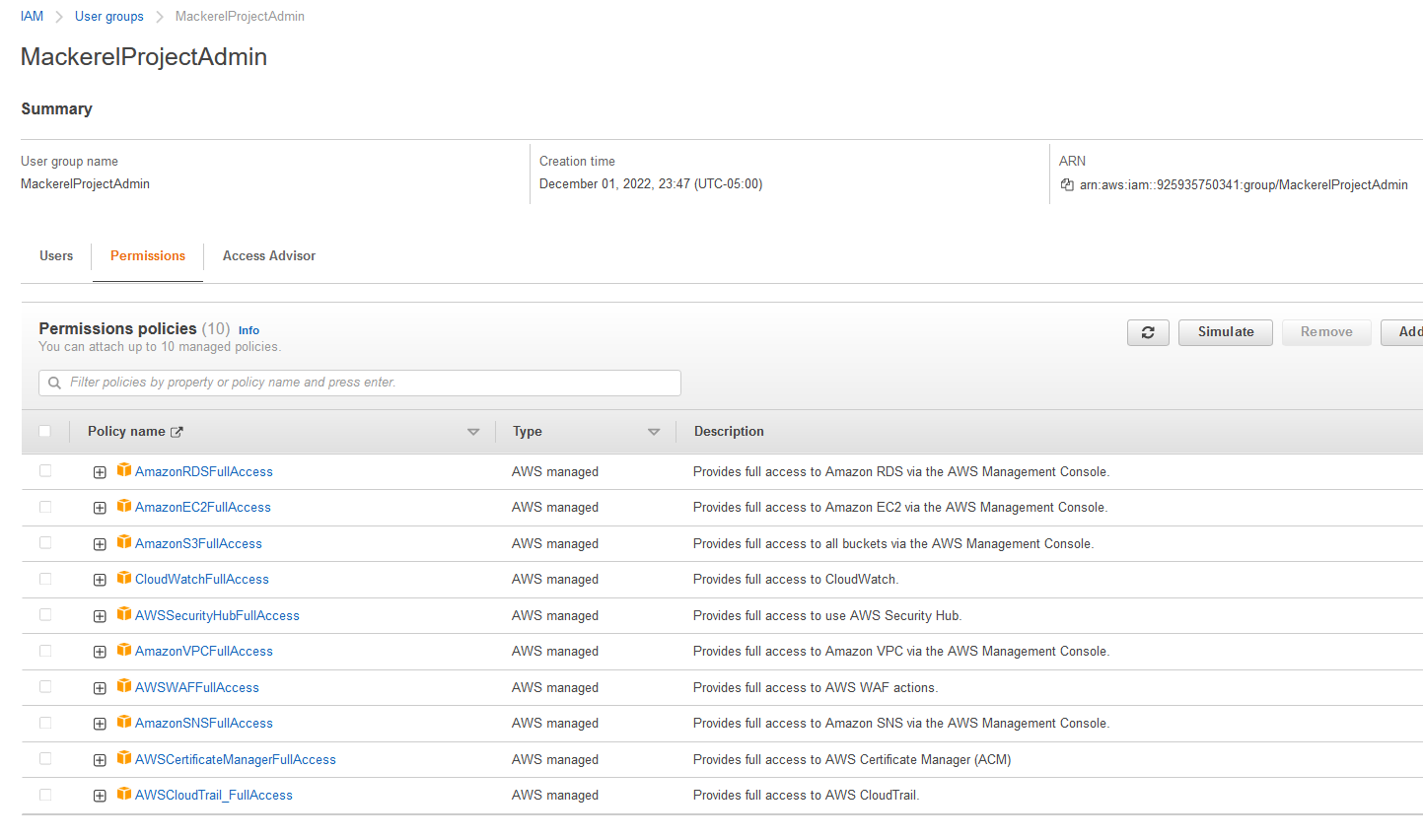Tick the checkbox for AmazonSNSFullAccess
The height and width of the screenshot is (840, 1423).
(x=45, y=723)
